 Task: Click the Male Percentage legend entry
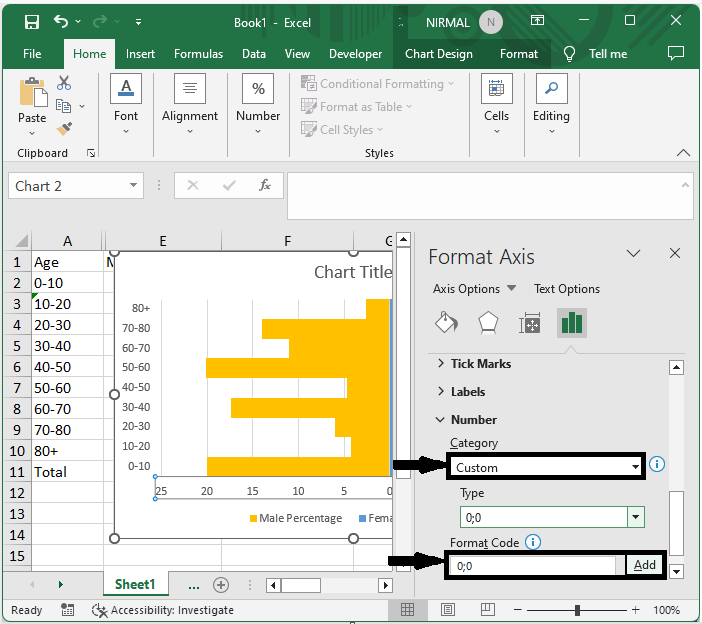[x=295, y=518]
